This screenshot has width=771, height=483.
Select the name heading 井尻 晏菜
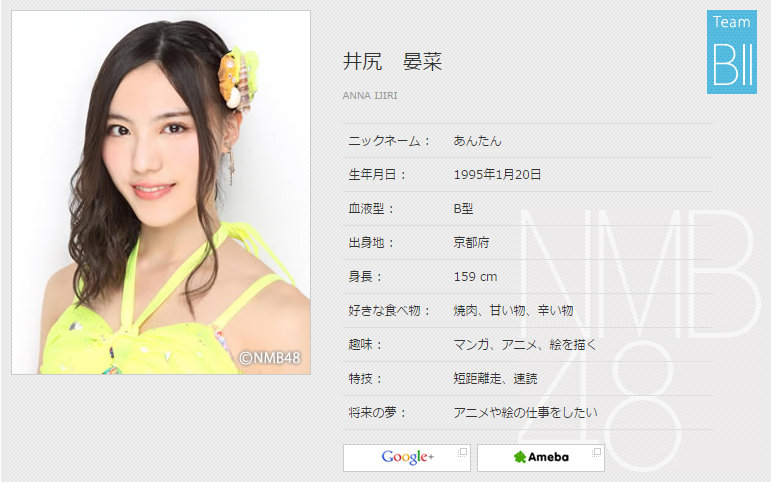(392, 61)
